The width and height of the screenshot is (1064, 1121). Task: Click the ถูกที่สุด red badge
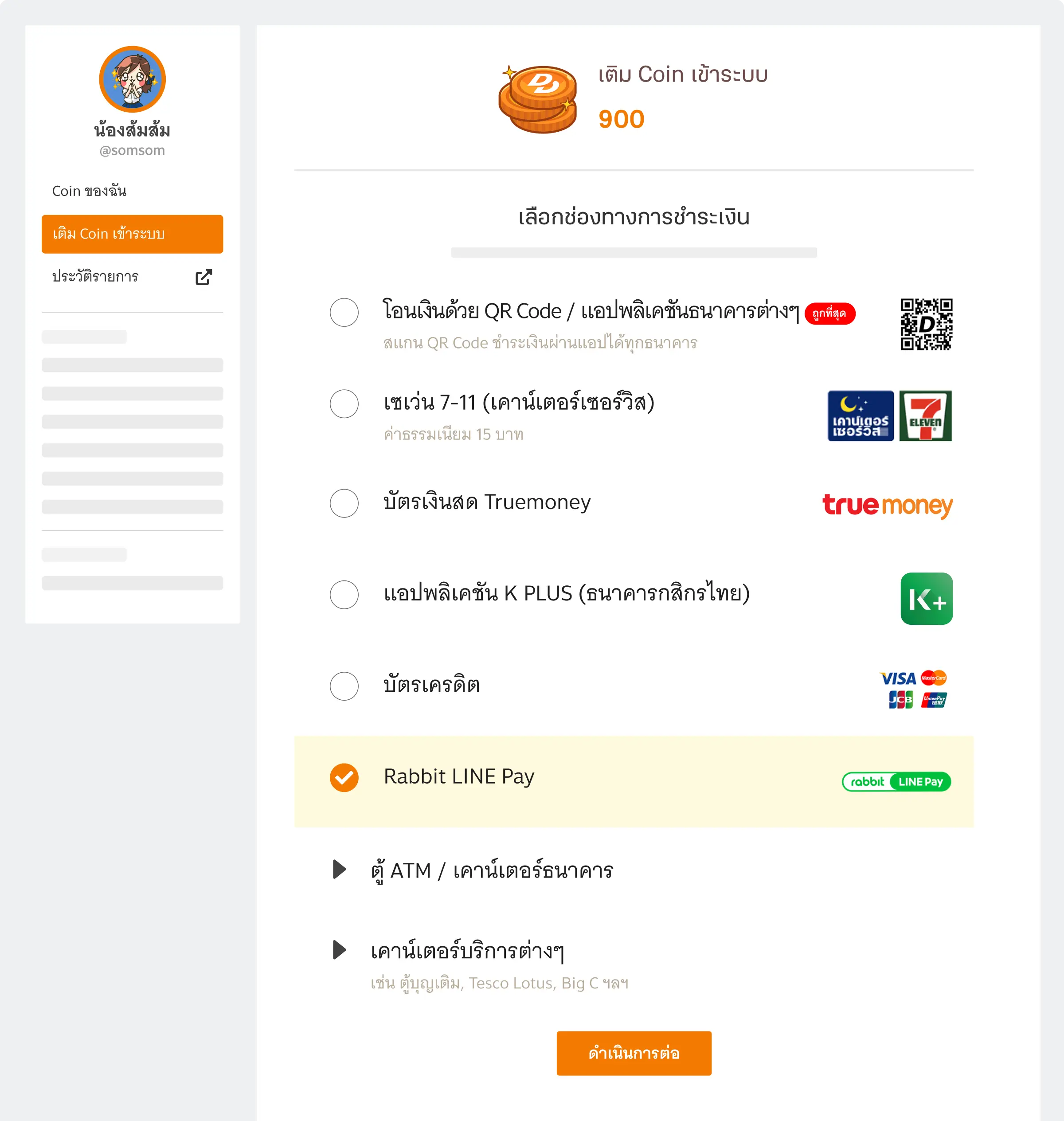click(830, 314)
